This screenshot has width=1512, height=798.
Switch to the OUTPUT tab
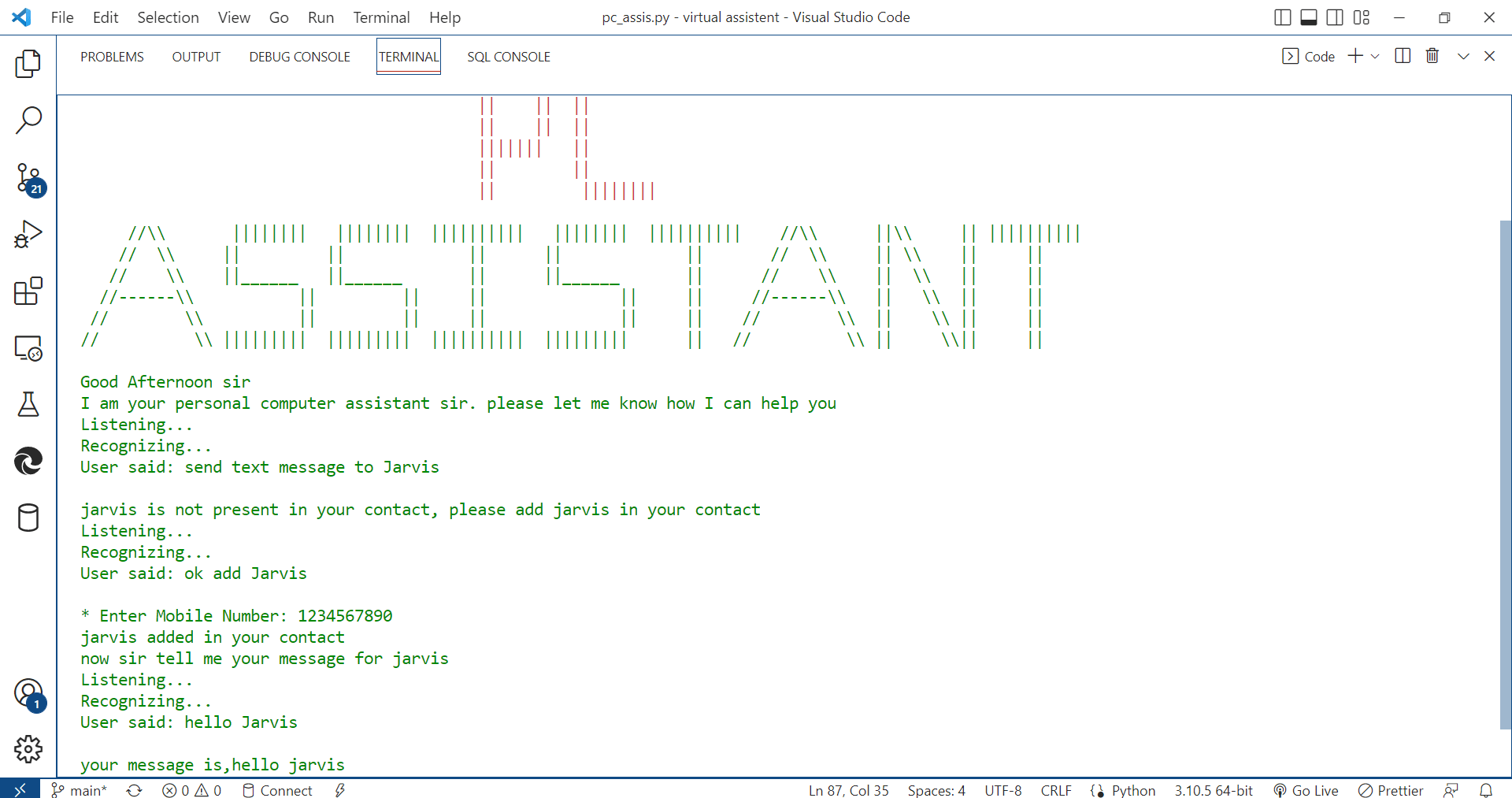pos(196,57)
